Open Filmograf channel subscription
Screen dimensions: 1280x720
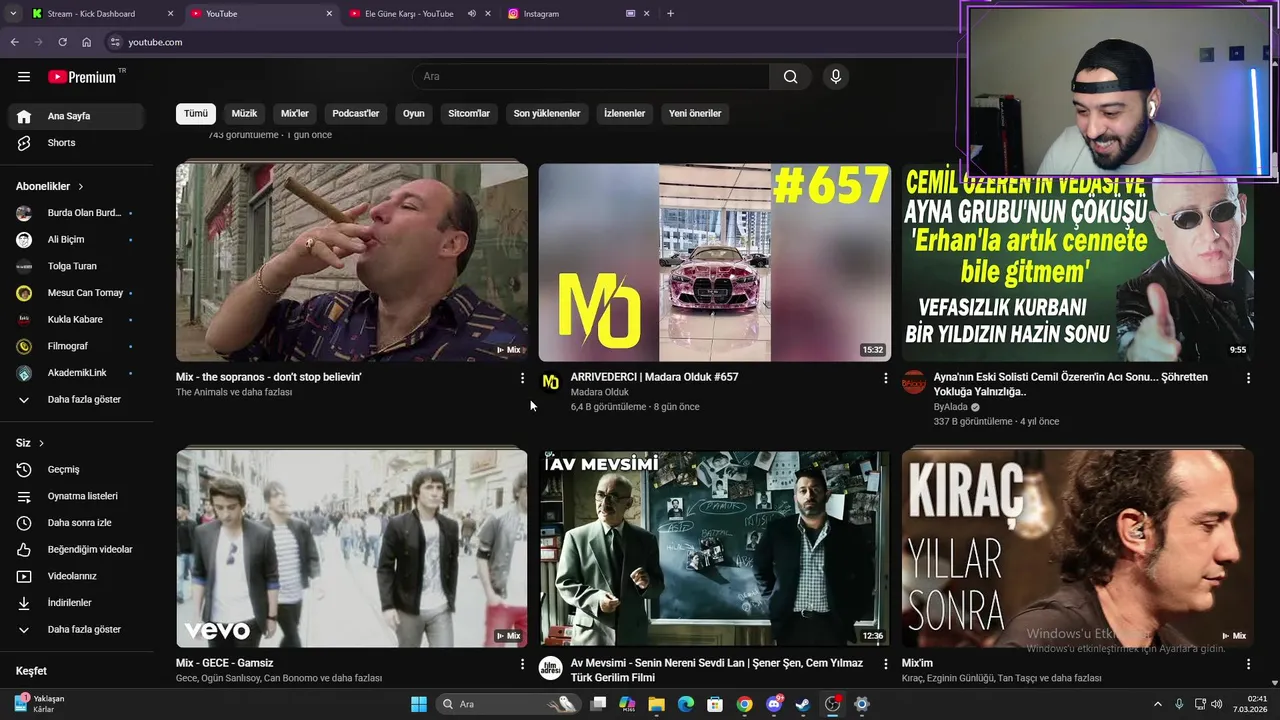point(77,346)
